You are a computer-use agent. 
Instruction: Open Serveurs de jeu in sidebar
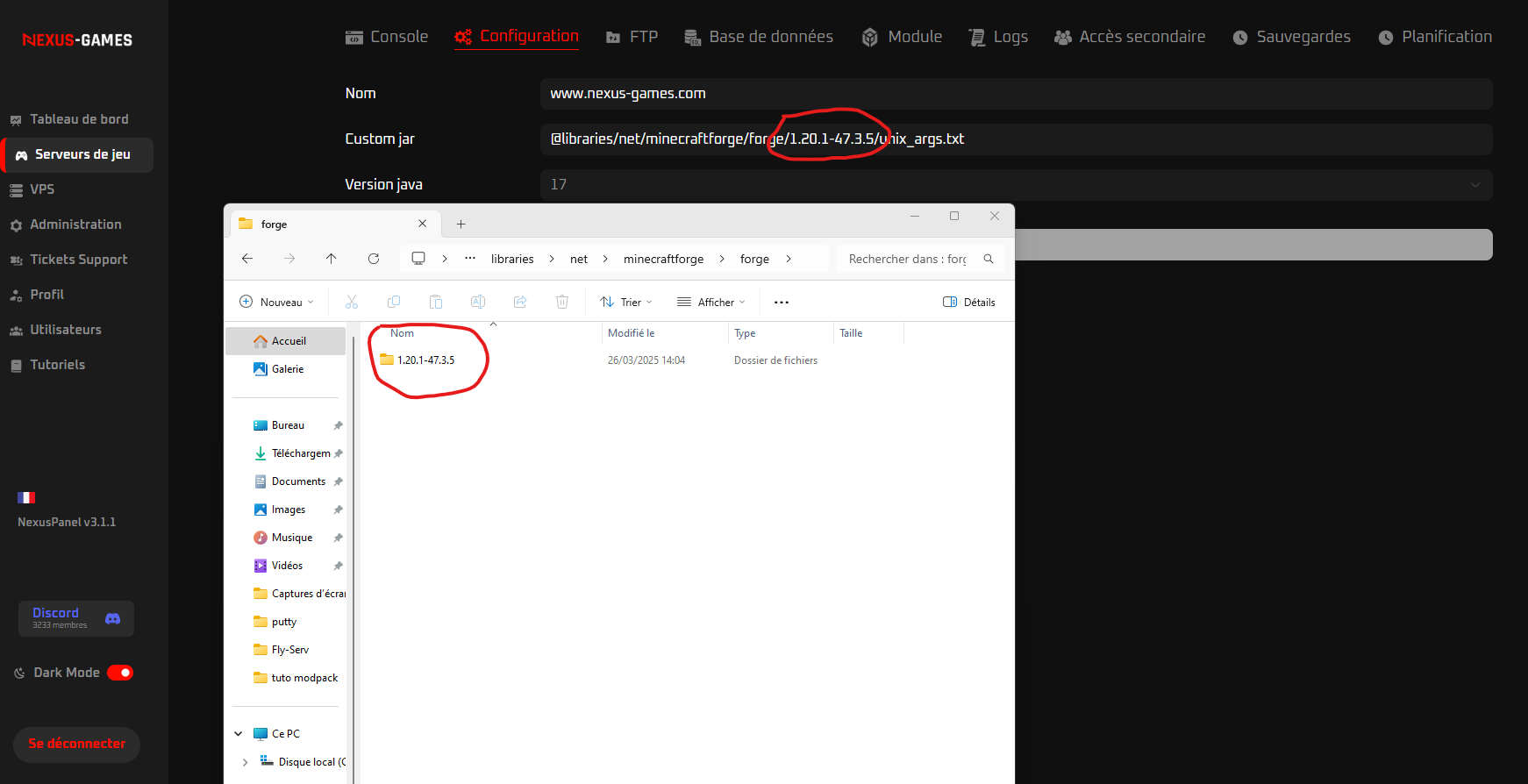77,154
